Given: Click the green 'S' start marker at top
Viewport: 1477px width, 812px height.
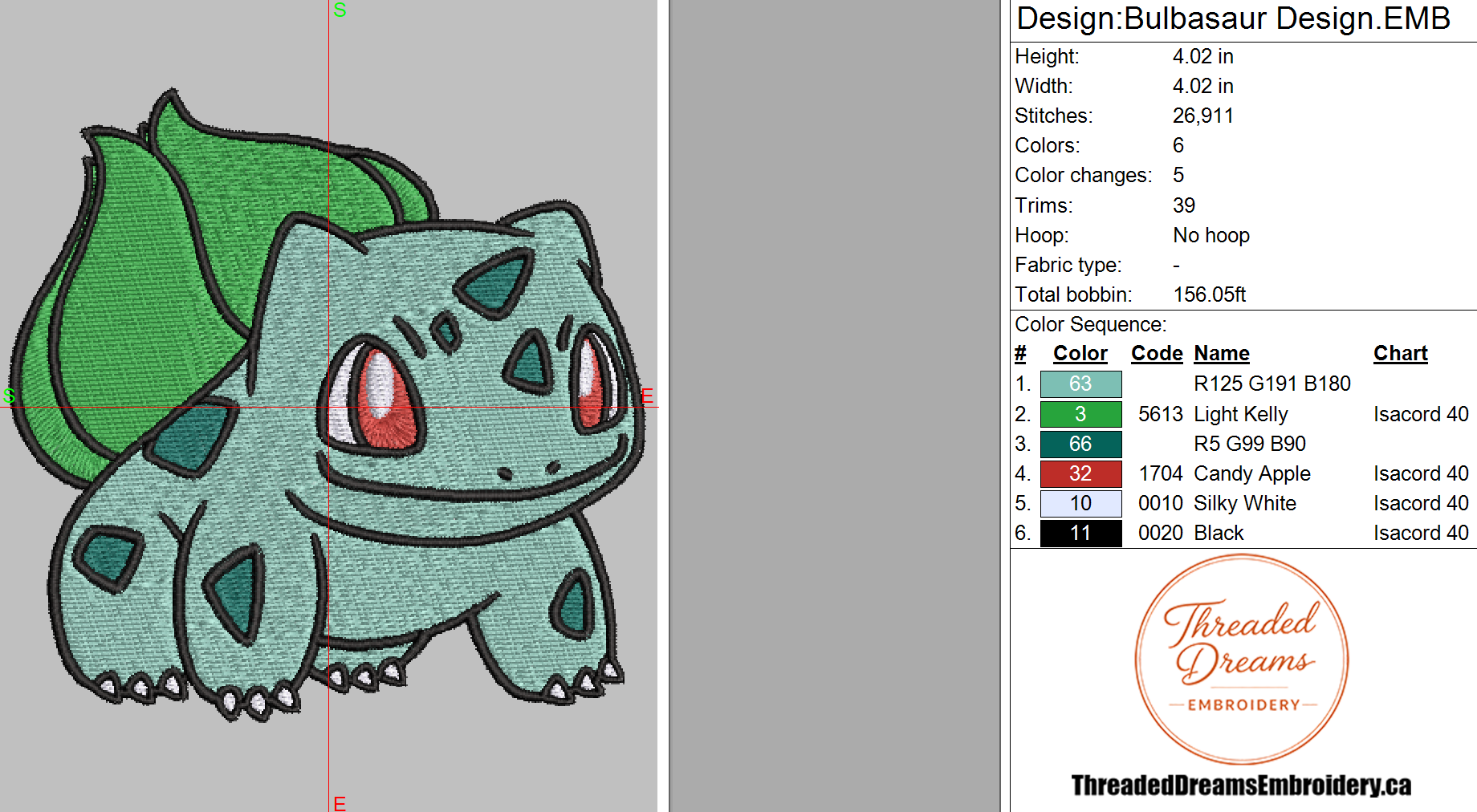Looking at the screenshot, I should 340,10.
